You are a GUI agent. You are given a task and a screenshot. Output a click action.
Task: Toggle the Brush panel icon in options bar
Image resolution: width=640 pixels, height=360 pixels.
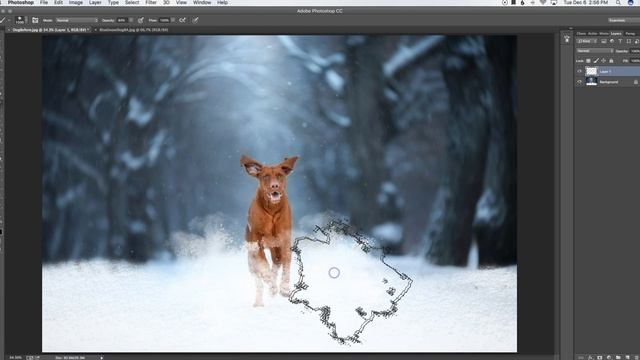[x=35, y=20]
